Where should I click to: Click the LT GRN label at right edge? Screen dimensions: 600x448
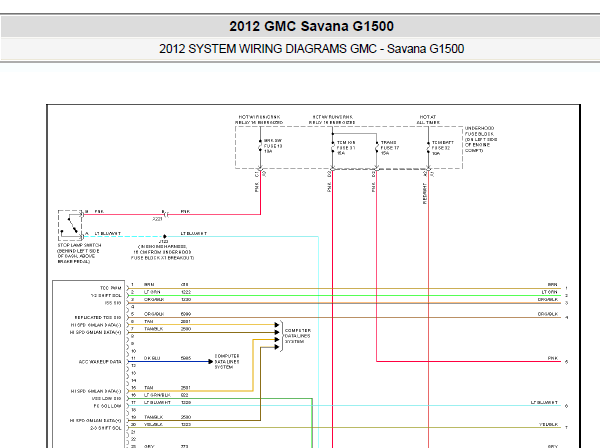point(549,292)
